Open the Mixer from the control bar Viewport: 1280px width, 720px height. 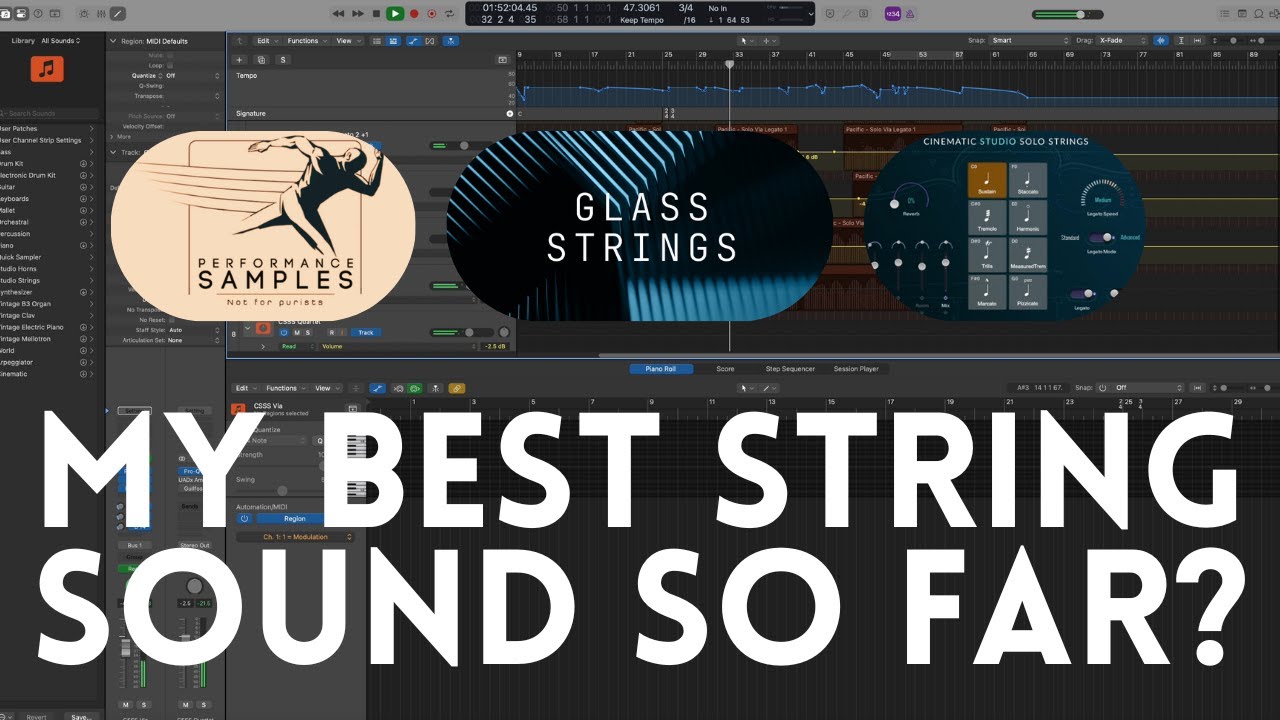(x=101, y=14)
